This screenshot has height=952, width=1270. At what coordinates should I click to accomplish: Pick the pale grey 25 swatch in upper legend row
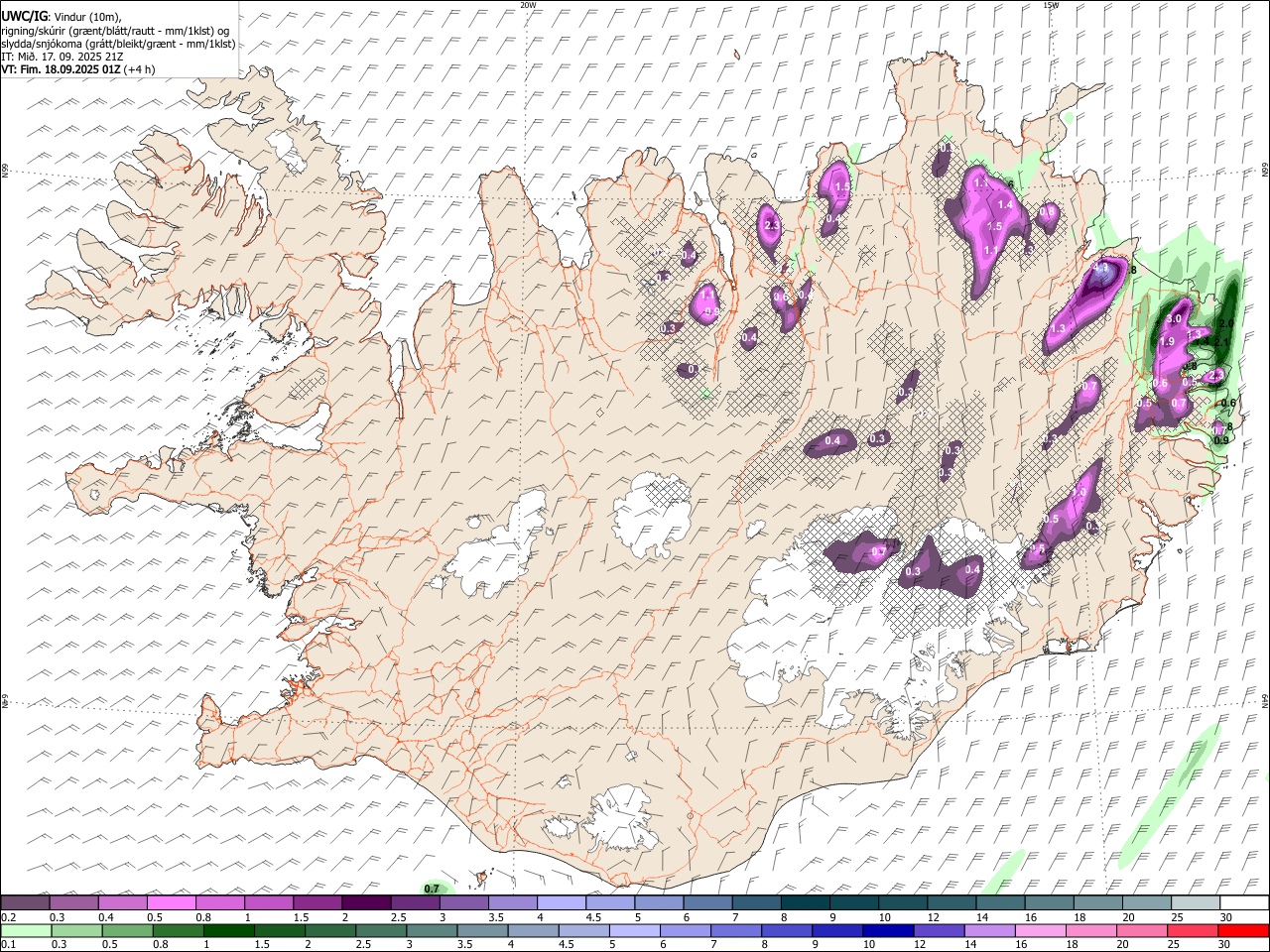pos(1195,903)
